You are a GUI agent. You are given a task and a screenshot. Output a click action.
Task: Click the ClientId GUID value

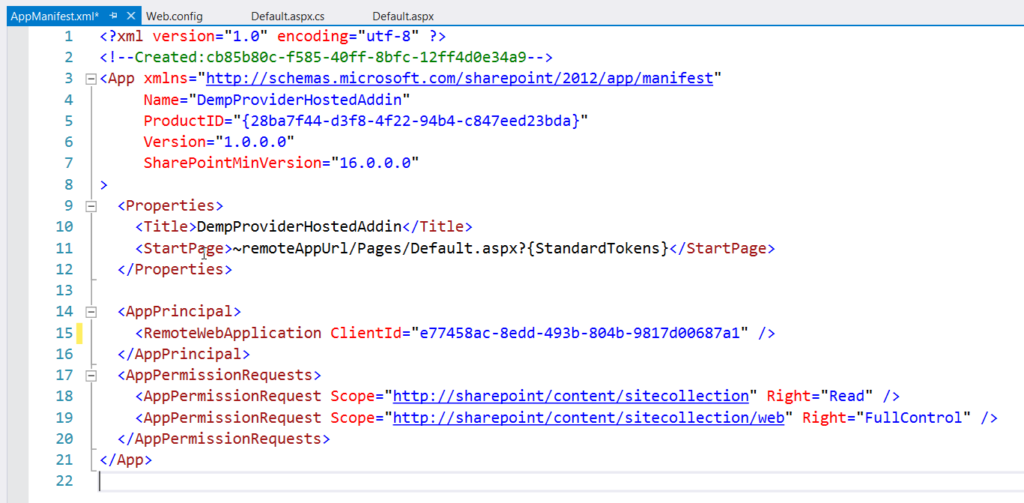point(579,333)
